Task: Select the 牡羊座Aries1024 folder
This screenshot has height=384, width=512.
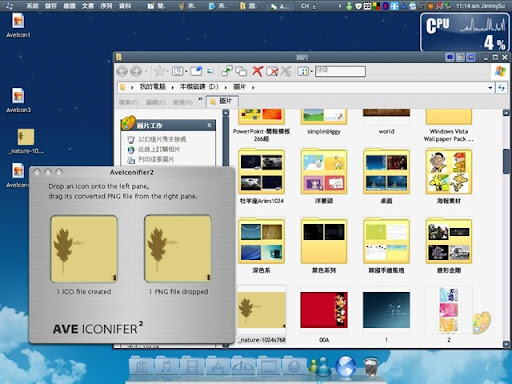Action: [261, 176]
